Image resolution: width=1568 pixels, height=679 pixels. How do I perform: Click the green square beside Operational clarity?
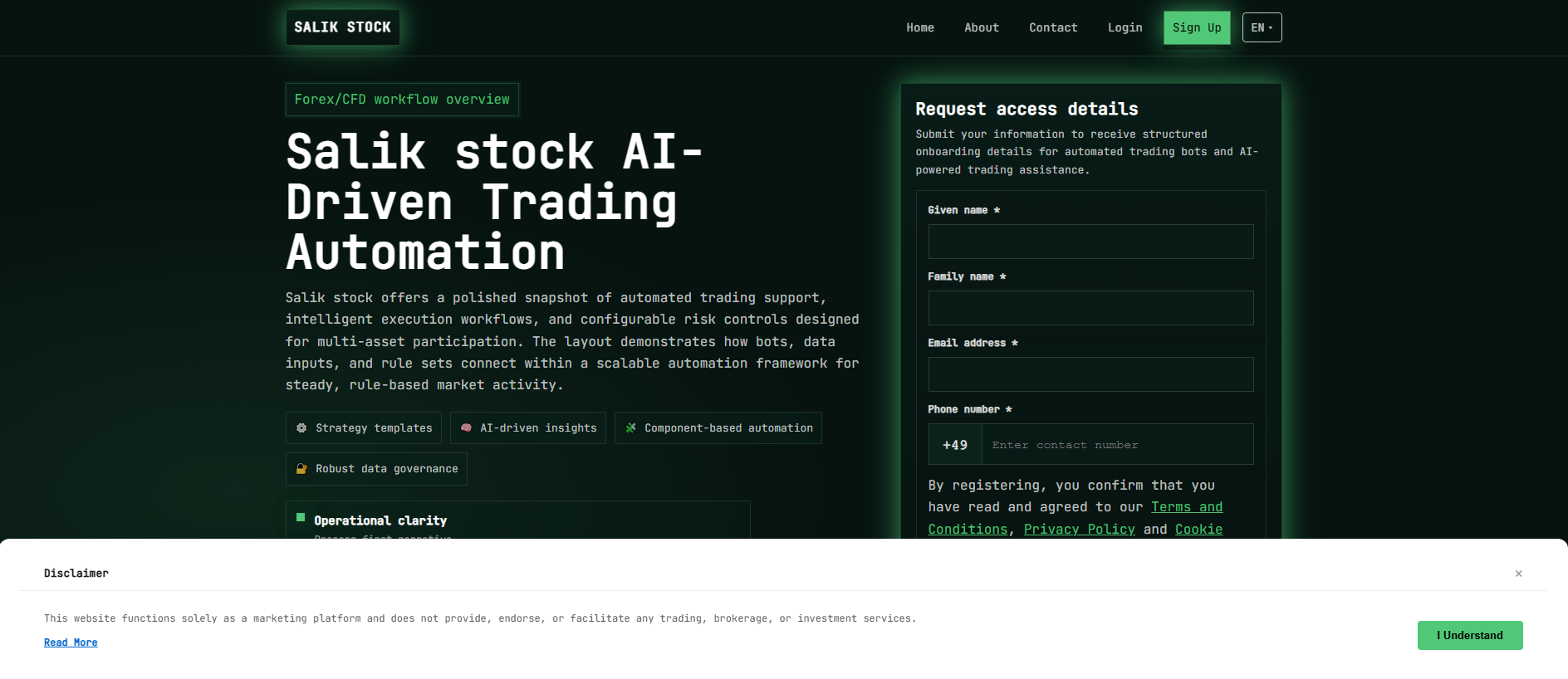click(301, 517)
